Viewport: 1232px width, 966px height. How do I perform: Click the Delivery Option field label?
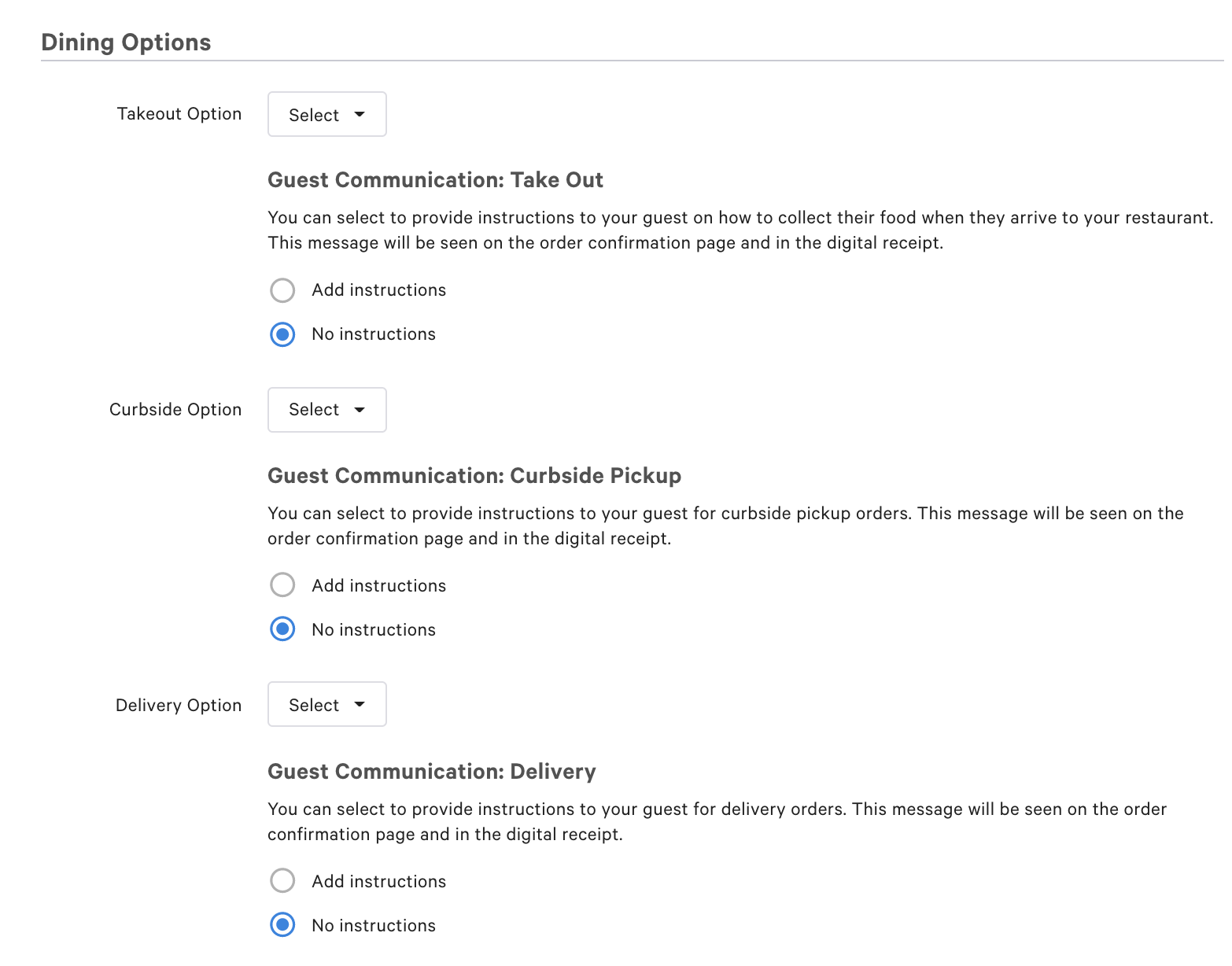(178, 705)
